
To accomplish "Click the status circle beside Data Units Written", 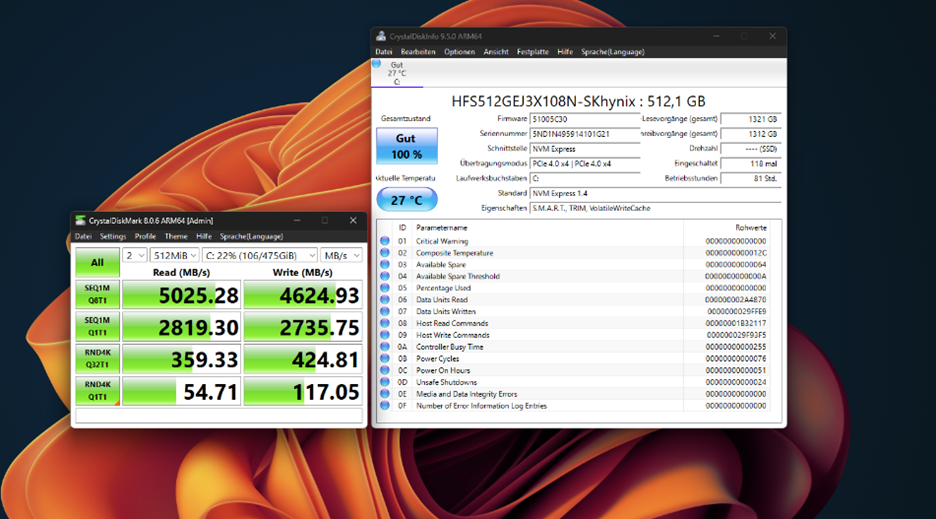I will point(385,311).
